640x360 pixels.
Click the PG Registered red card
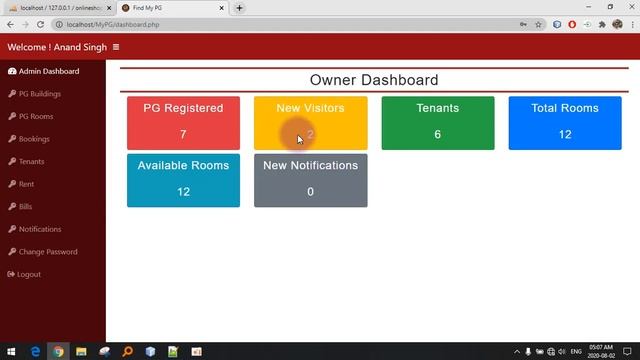tap(183, 123)
